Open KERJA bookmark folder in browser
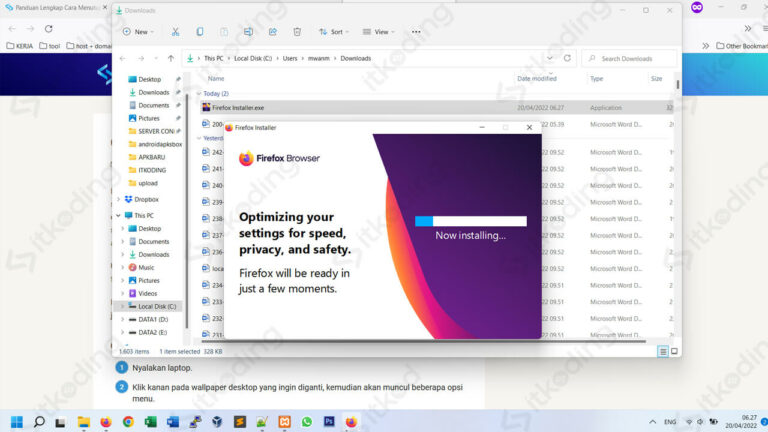The height and width of the screenshot is (432, 768). [20, 46]
